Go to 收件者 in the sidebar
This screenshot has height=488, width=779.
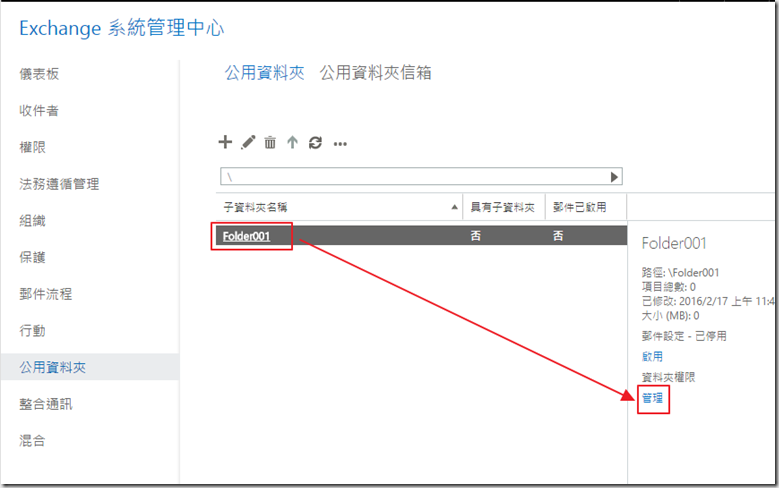point(39,110)
